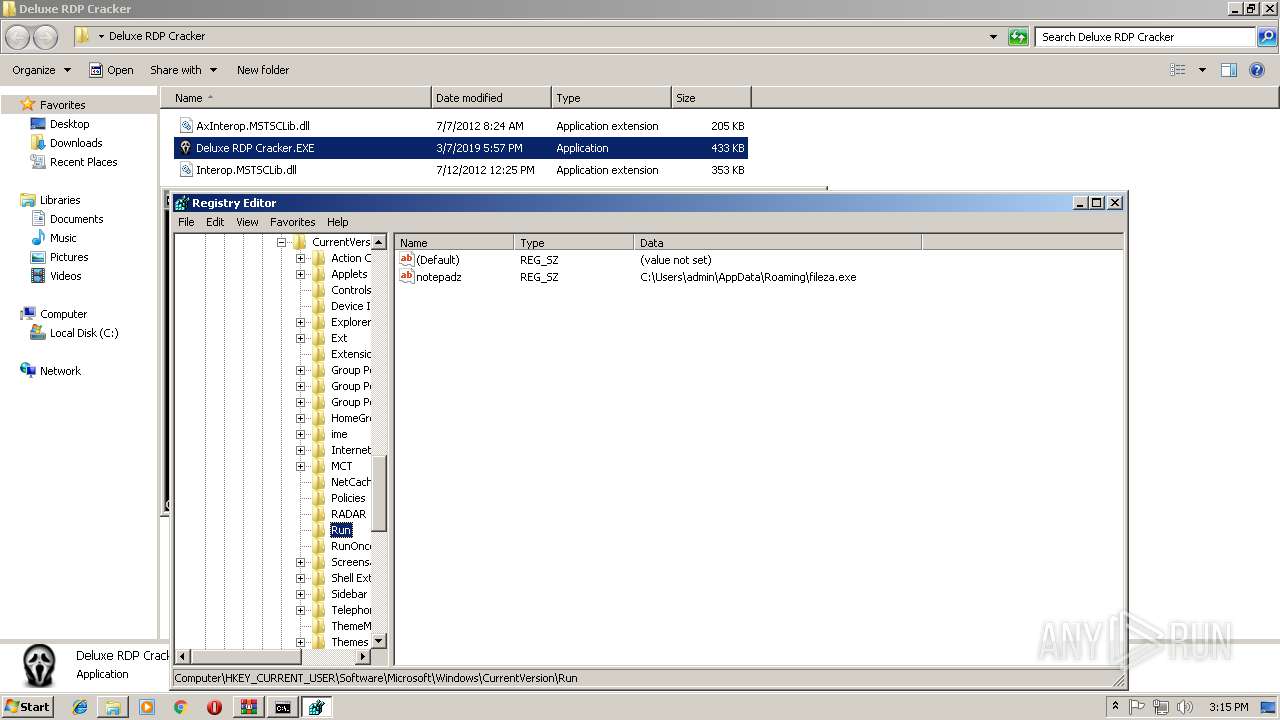The height and width of the screenshot is (720, 1280).
Task: Switch to the command prompt taskbar icon
Action: (x=283, y=707)
